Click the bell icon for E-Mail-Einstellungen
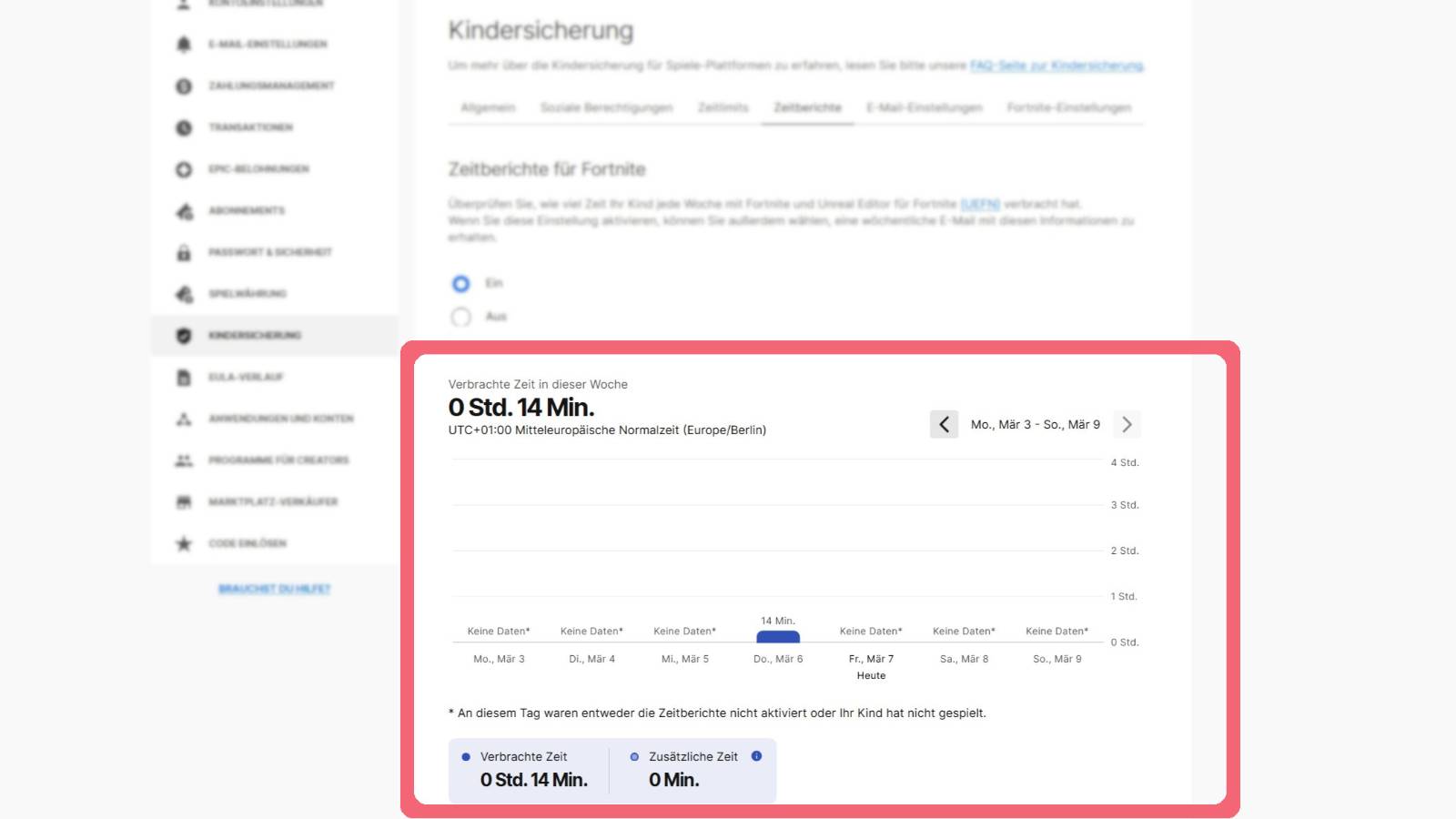Screen dimensions: 1456x819 [x=184, y=44]
